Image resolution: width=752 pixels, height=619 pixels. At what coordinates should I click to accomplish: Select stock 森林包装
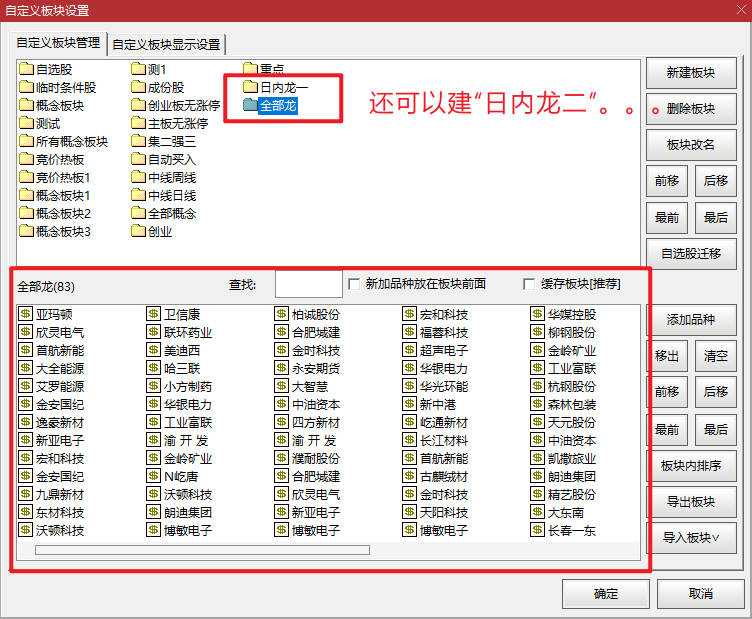(572, 404)
